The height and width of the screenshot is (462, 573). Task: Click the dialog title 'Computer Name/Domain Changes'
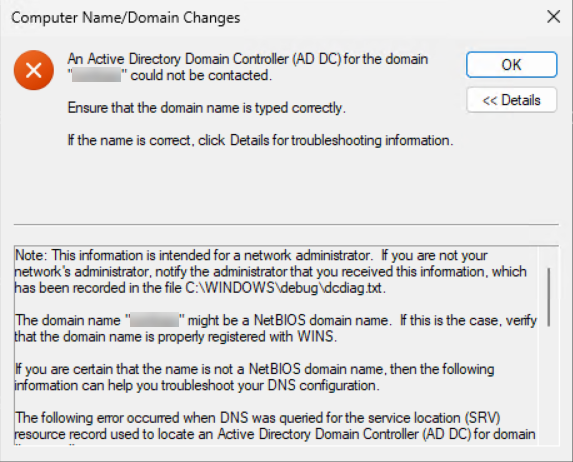point(126,18)
